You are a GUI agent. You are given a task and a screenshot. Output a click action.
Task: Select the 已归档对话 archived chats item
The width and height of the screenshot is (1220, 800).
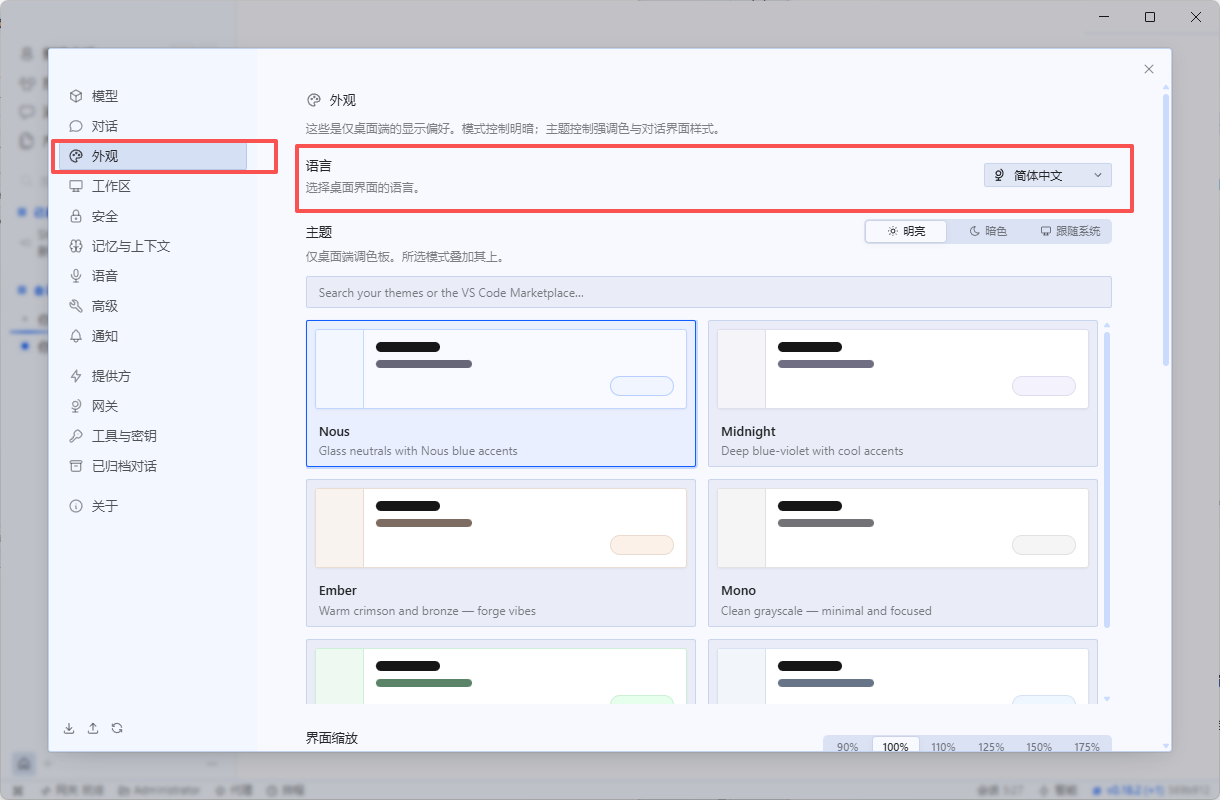pos(153,466)
